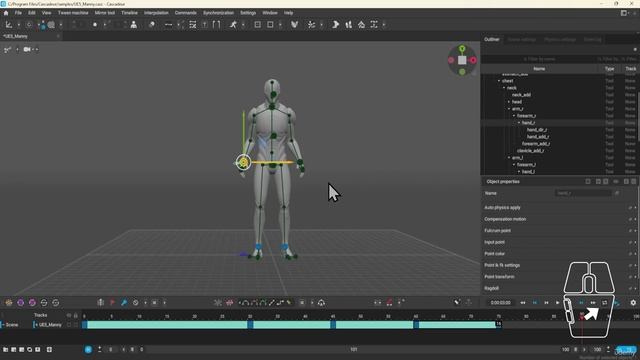Click the upload-arrow icon on timeline toolbar
The width and height of the screenshot is (640, 360).
tap(321, 303)
